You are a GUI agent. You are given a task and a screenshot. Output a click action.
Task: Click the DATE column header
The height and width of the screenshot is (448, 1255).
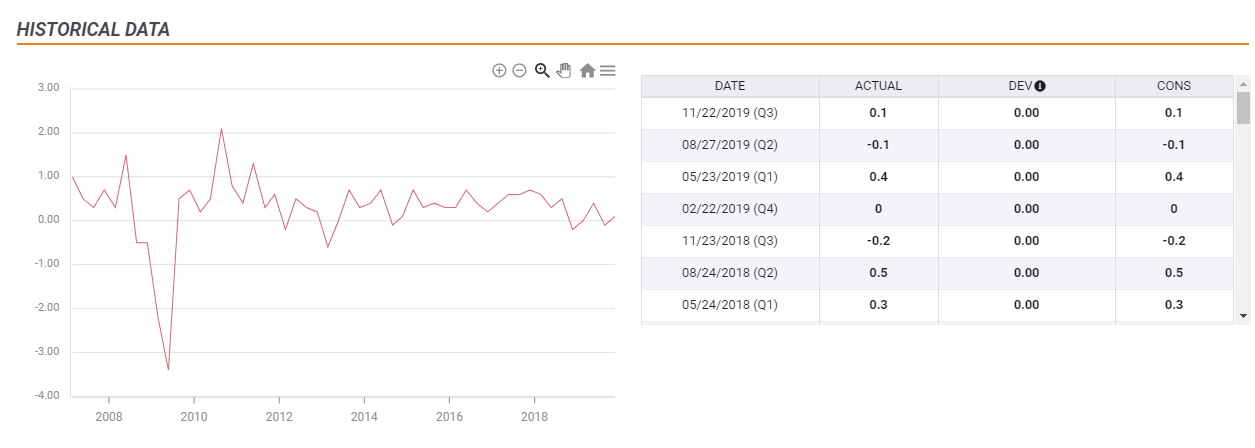729,86
